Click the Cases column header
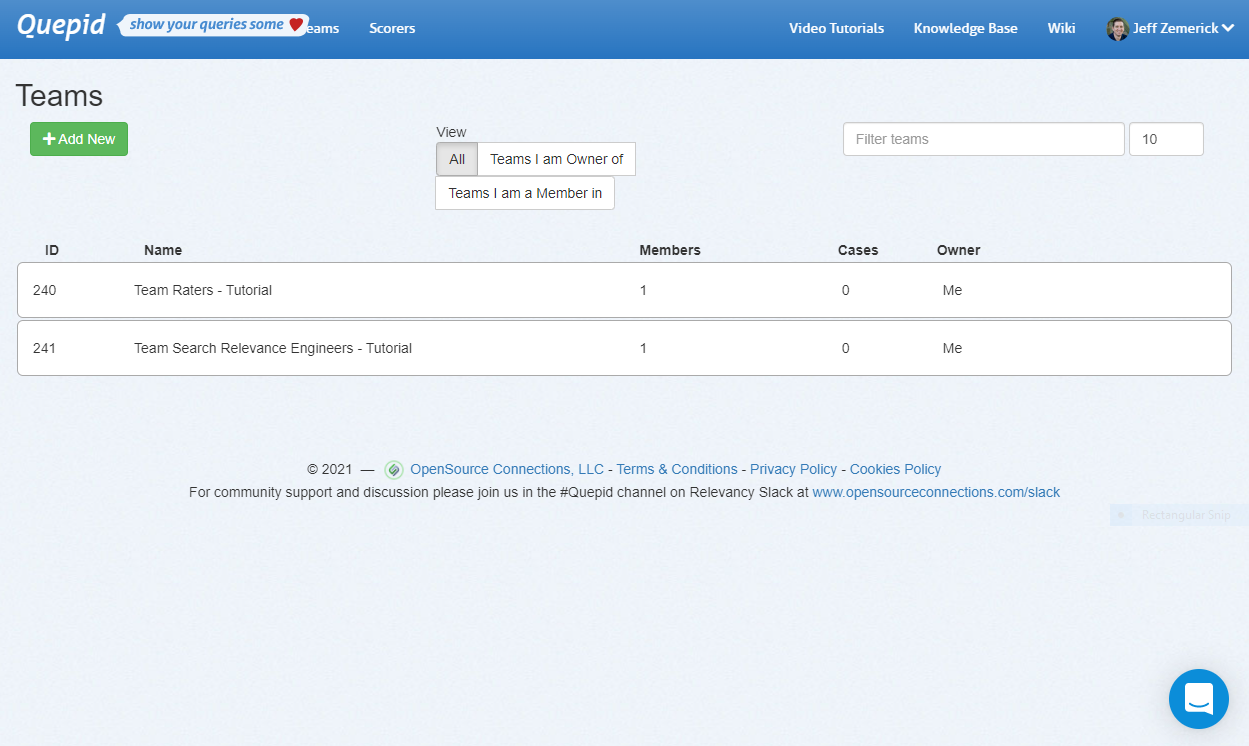Image resolution: width=1249 pixels, height=746 pixels. click(858, 250)
